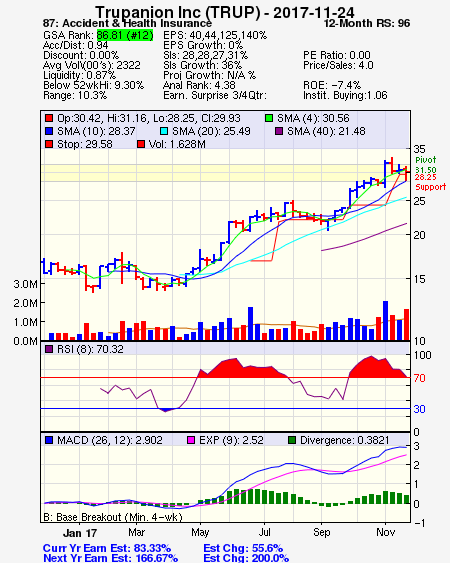The image size is (450, 563).
Task: Click the blue RSI 30 oversold level label
Action: click(x=419, y=409)
